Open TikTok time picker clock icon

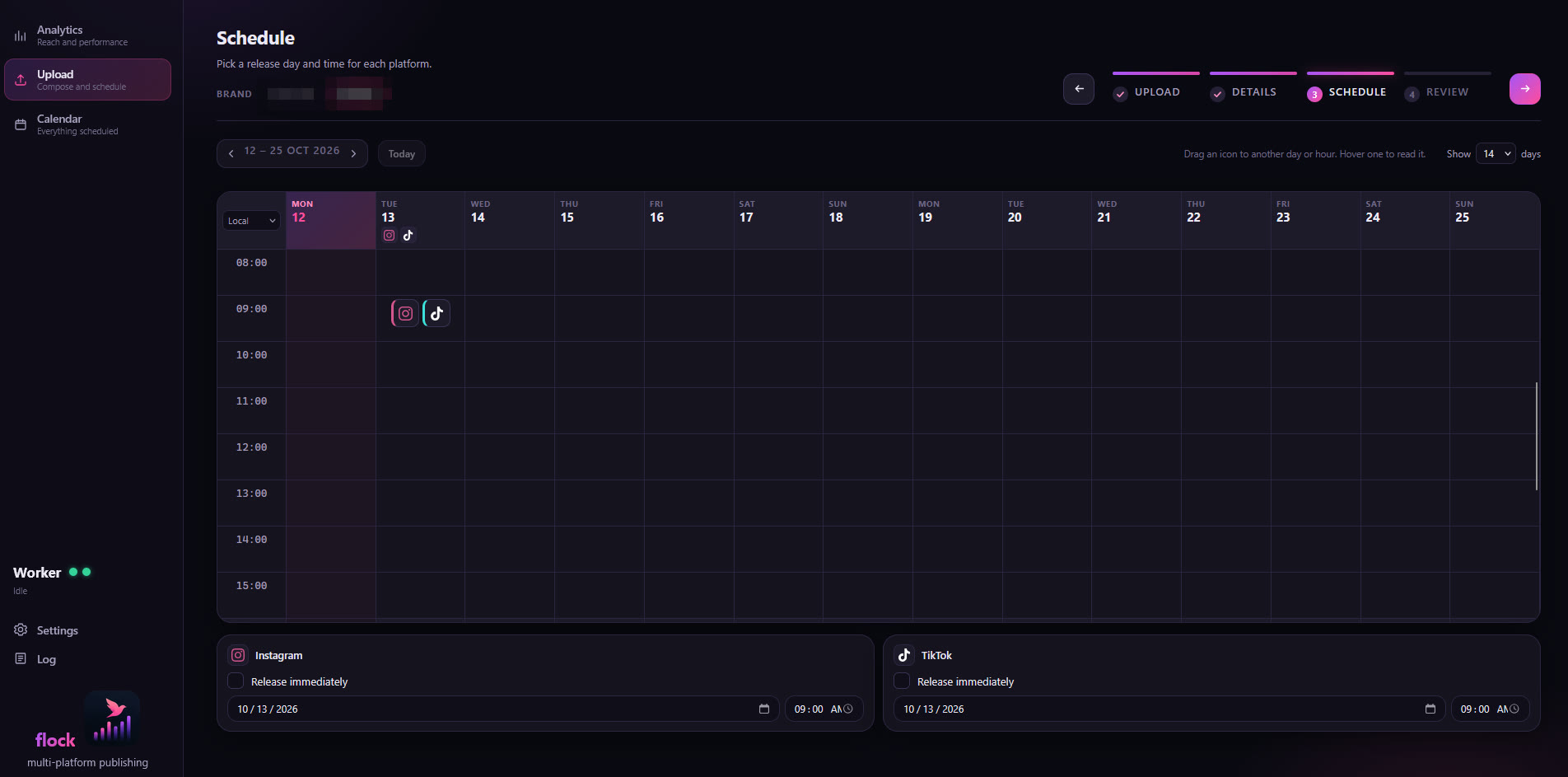click(1514, 709)
